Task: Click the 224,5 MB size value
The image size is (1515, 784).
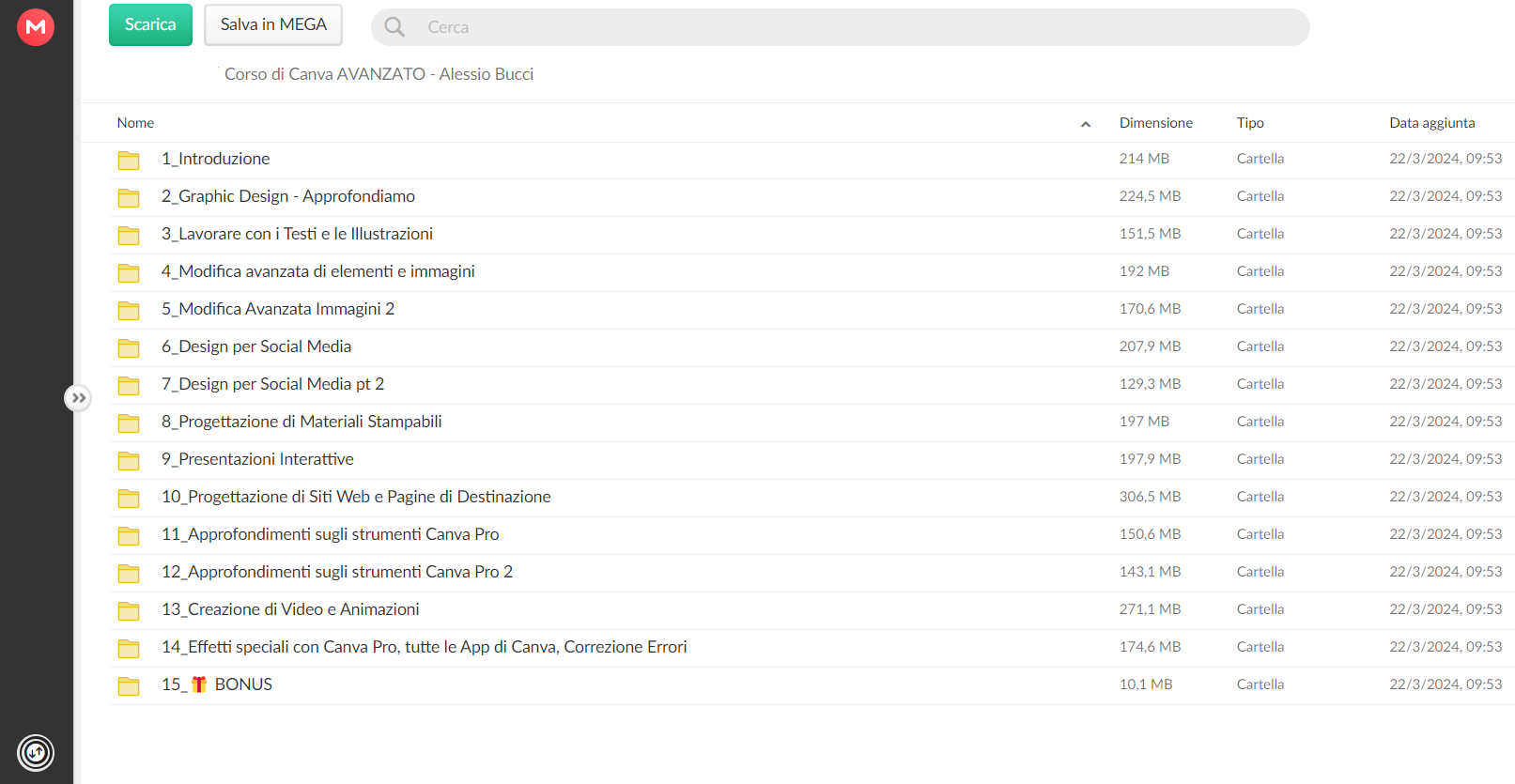Action: coord(1150,196)
